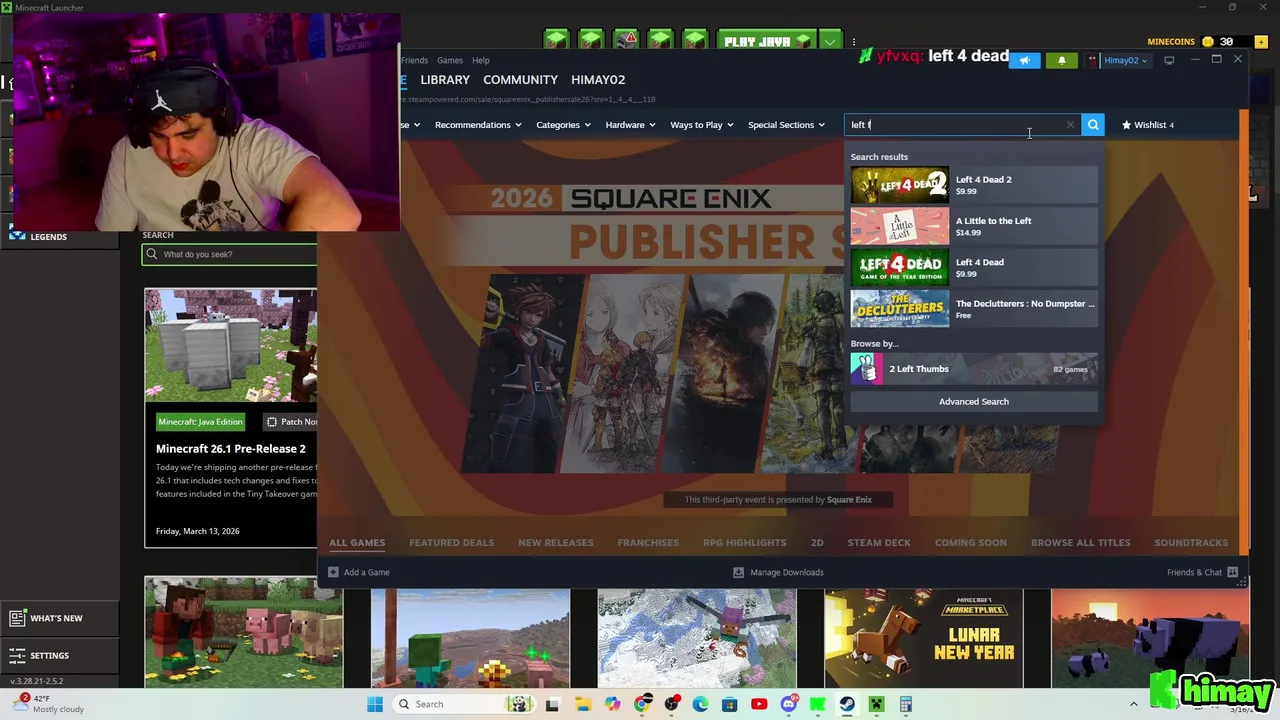1280x720 pixels.
Task: Expand the Ways to Play dropdown
Action: (x=702, y=125)
